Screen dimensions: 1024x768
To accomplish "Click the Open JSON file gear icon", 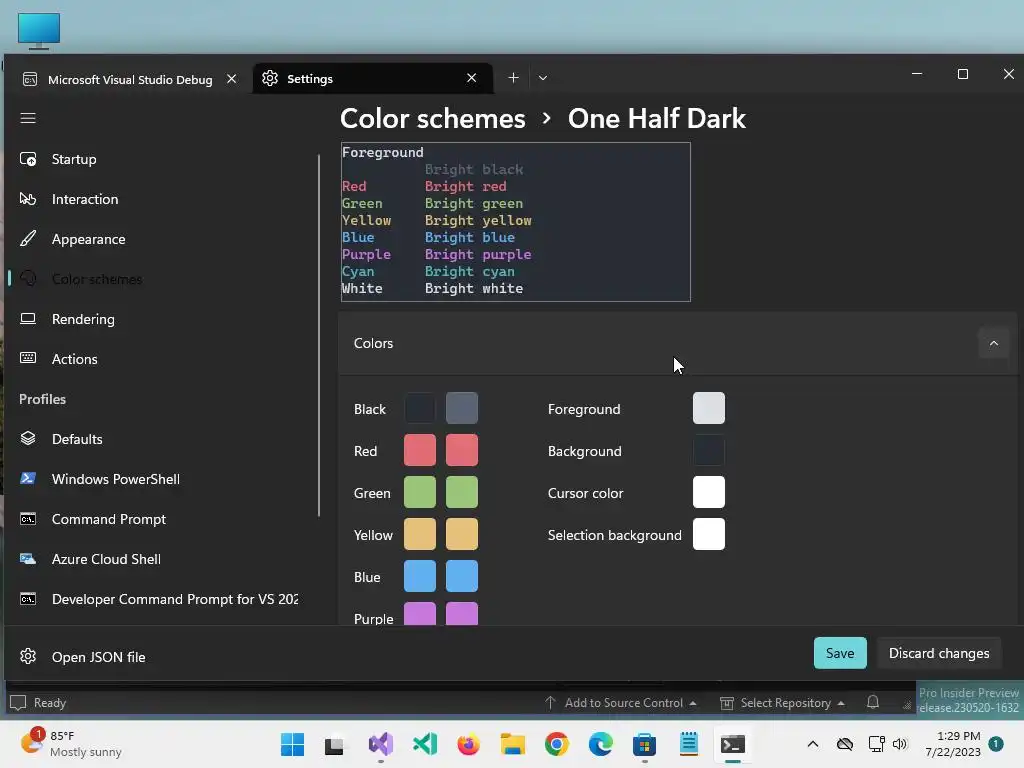I will tap(27, 656).
